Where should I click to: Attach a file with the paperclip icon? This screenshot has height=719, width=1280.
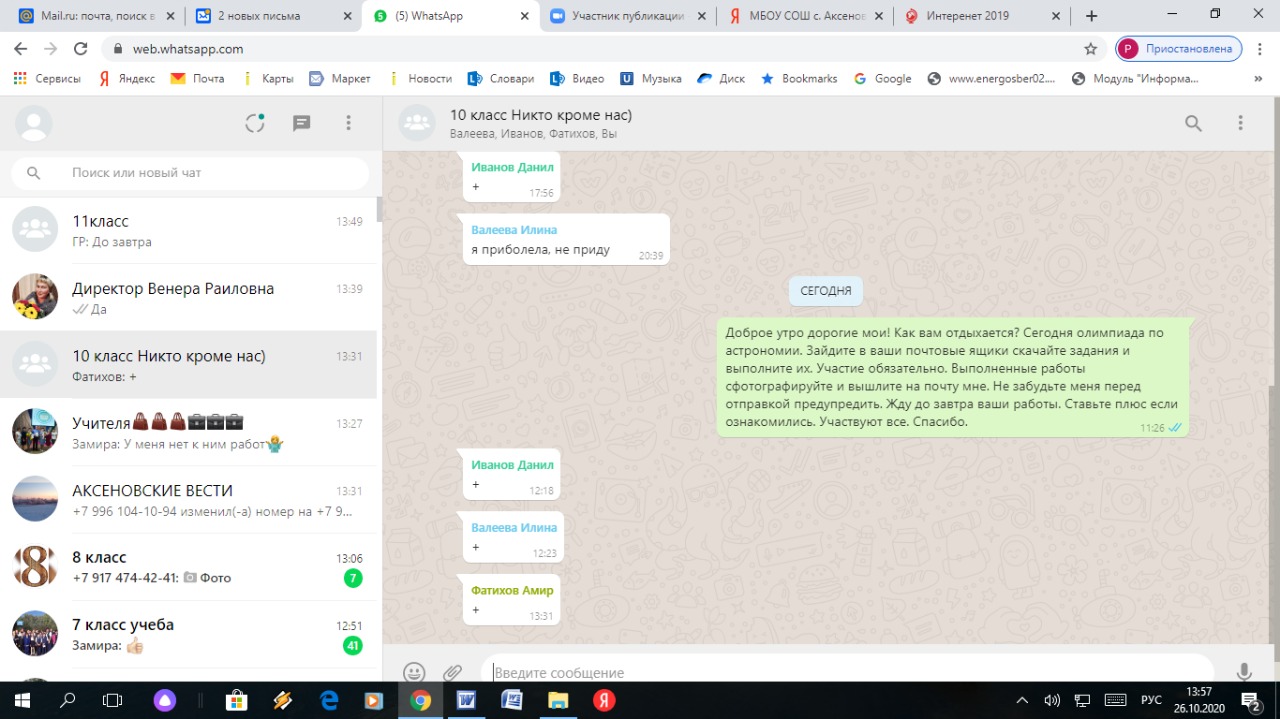tap(453, 673)
